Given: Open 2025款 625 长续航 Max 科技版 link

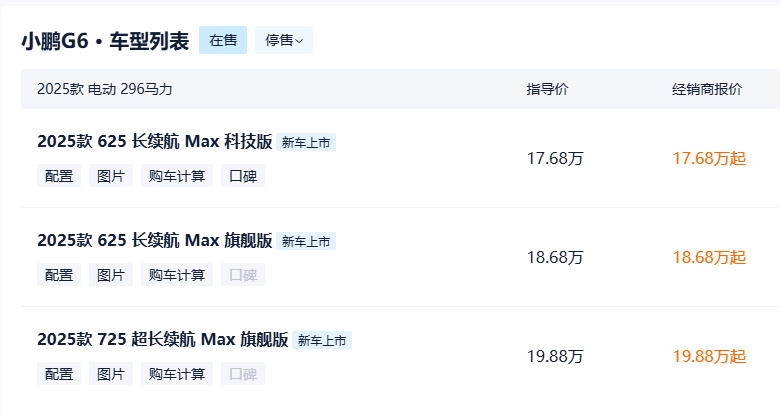Looking at the screenshot, I should [x=154, y=142].
